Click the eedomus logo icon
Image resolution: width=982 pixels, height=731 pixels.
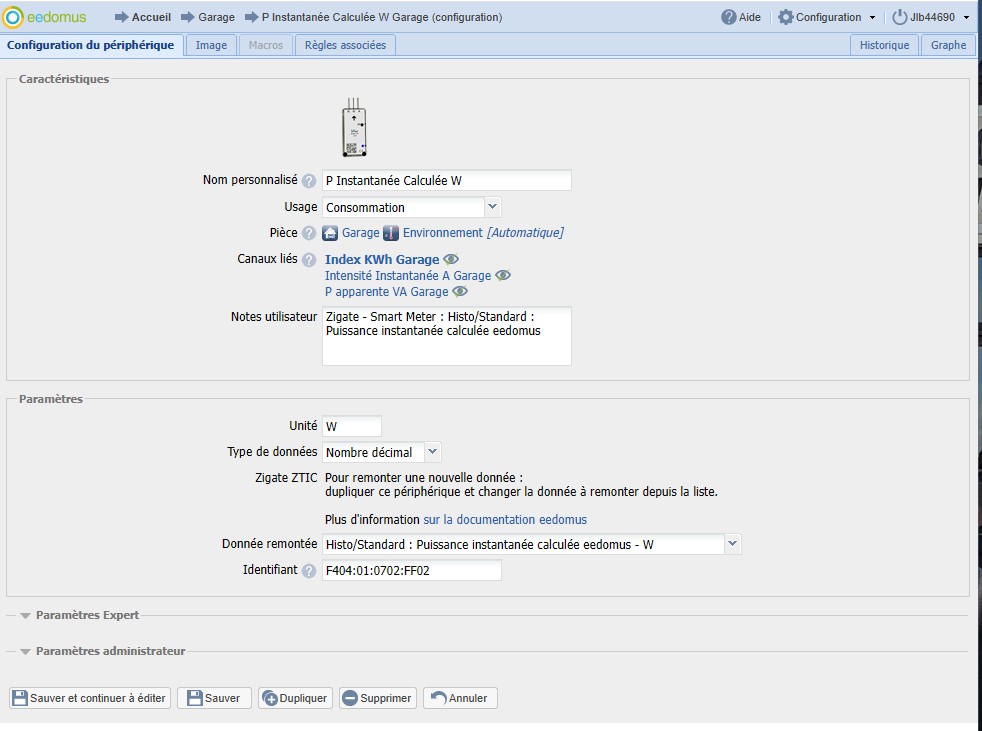tap(13, 17)
